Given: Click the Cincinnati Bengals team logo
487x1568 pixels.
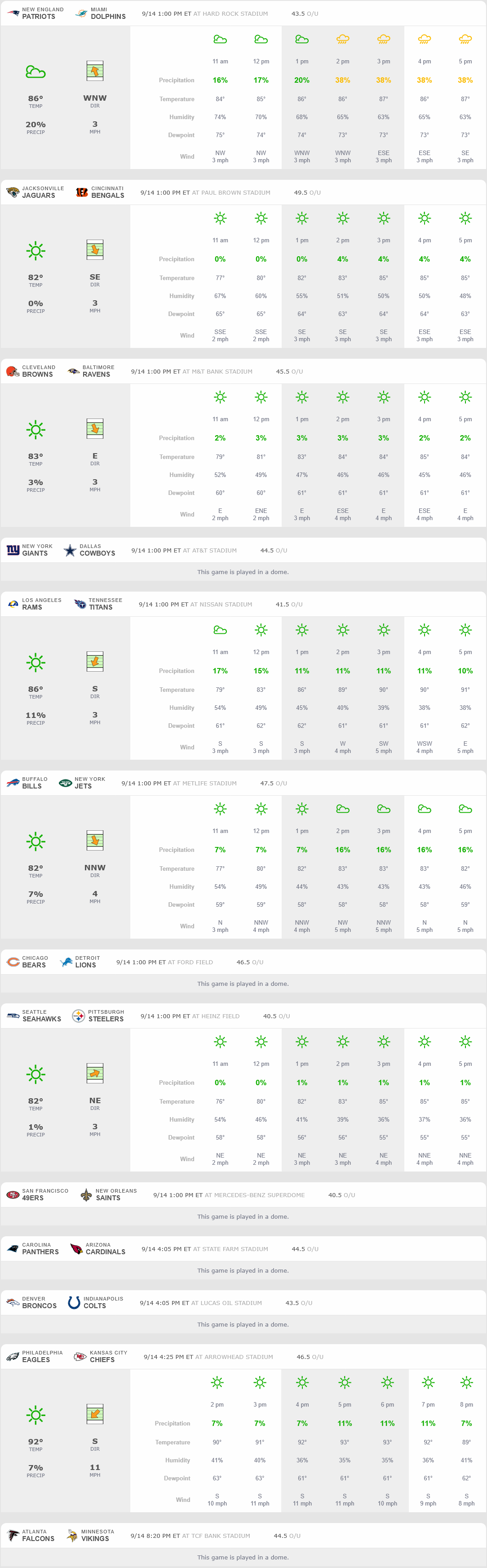Looking at the screenshot, I should (x=82, y=192).
